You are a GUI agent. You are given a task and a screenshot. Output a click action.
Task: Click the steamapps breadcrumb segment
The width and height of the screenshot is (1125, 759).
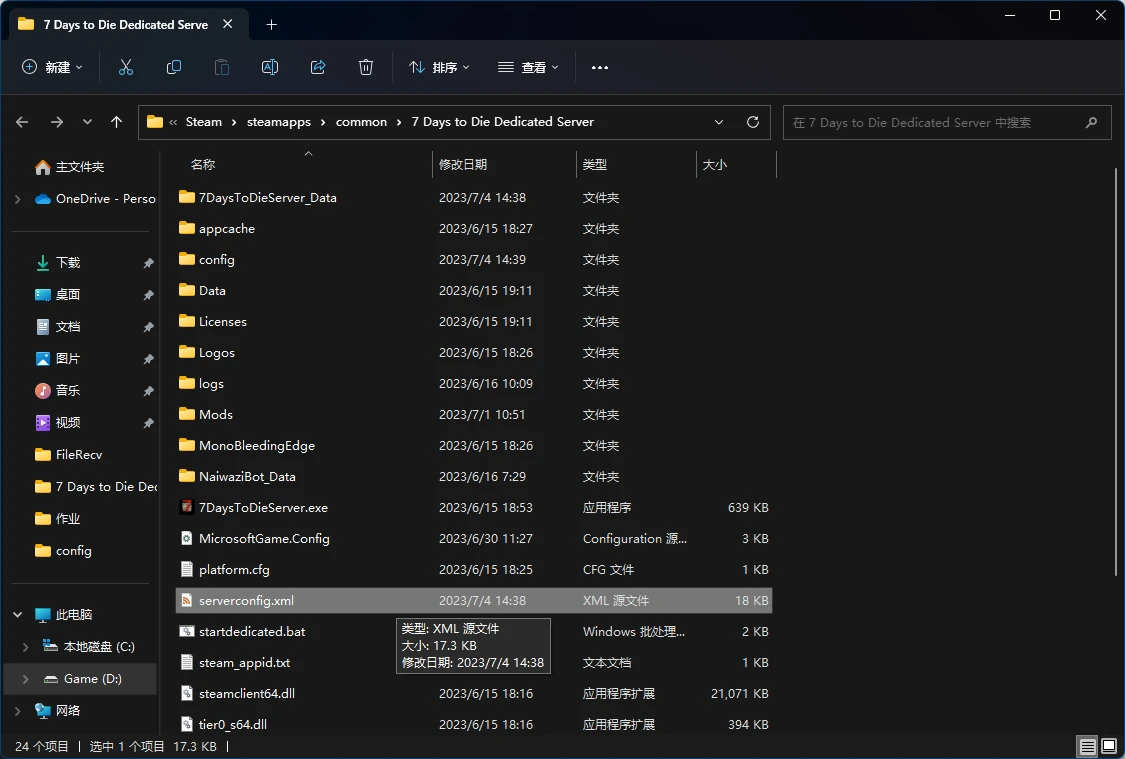pyautogui.click(x=278, y=122)
